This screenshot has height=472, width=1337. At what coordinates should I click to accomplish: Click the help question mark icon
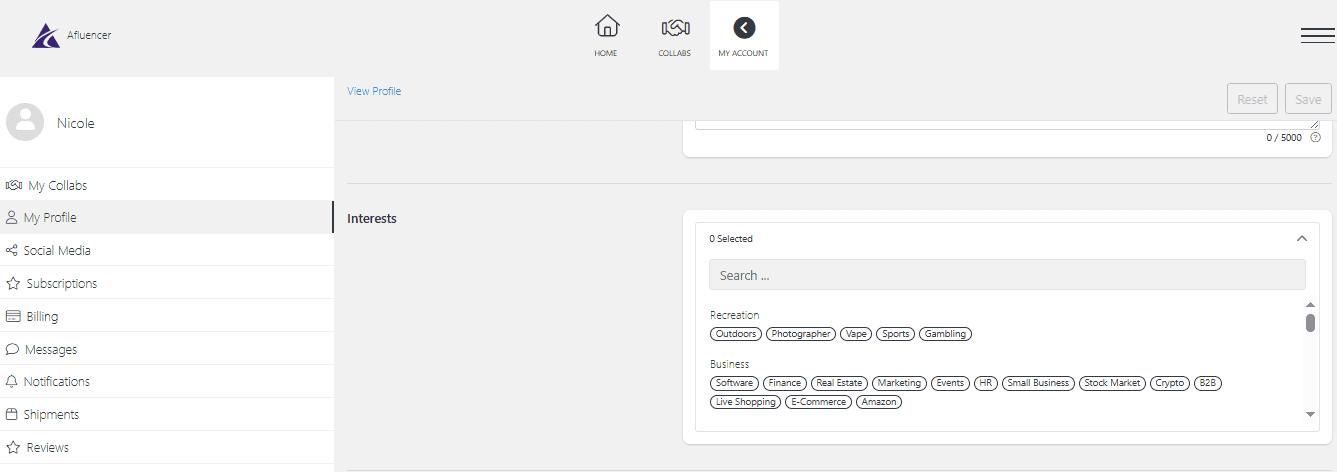pyautogui.click(x=1315, y=137)
